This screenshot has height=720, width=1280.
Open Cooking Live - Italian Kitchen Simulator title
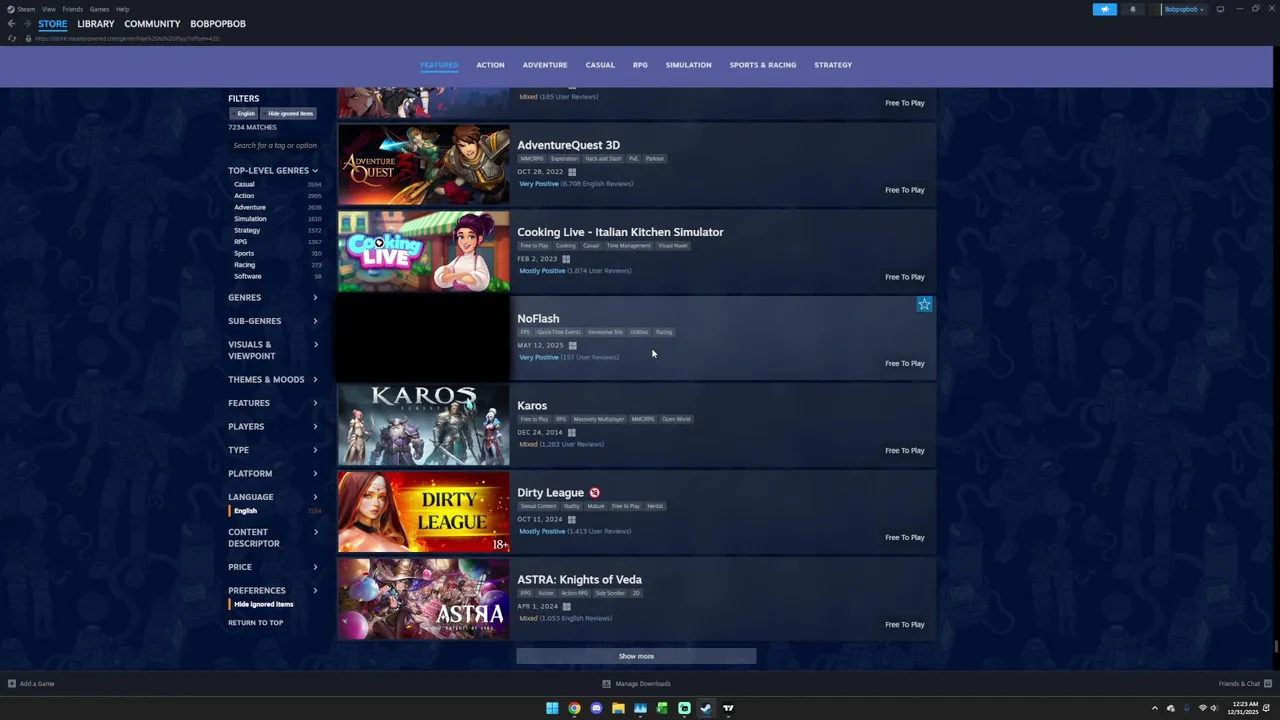[620, 232]
